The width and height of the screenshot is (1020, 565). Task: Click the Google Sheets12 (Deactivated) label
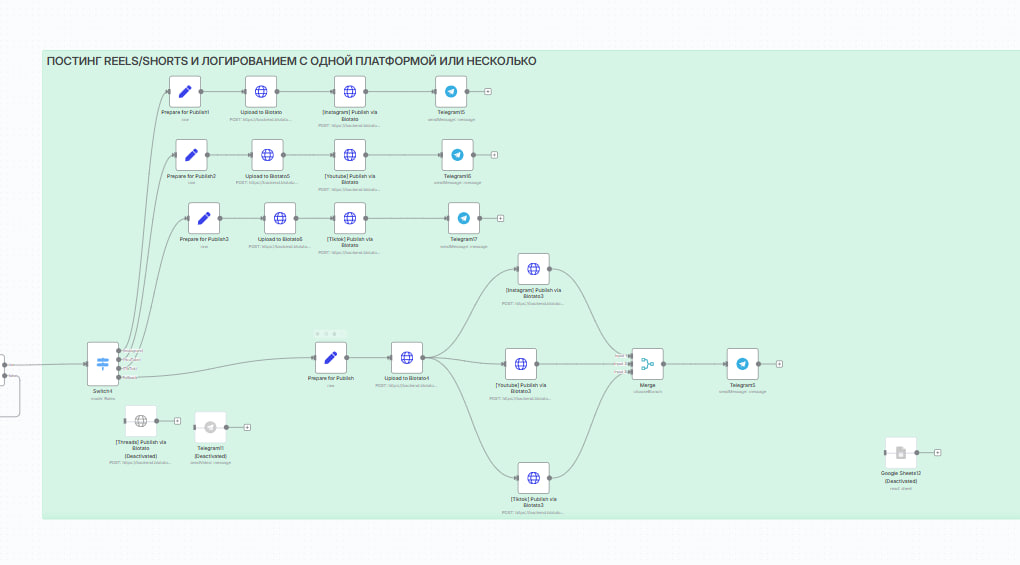[901, 477]
